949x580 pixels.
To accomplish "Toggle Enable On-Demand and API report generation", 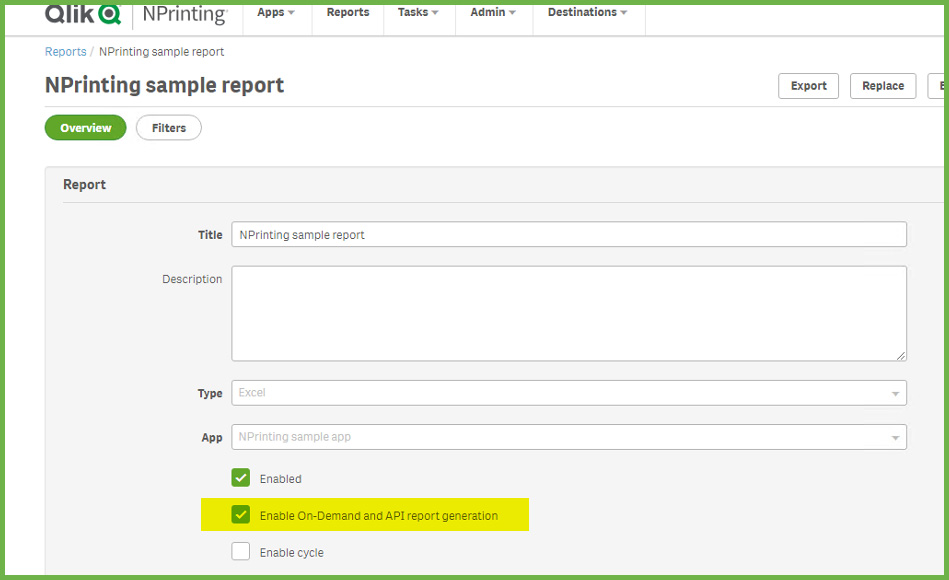I will (240, 515).
